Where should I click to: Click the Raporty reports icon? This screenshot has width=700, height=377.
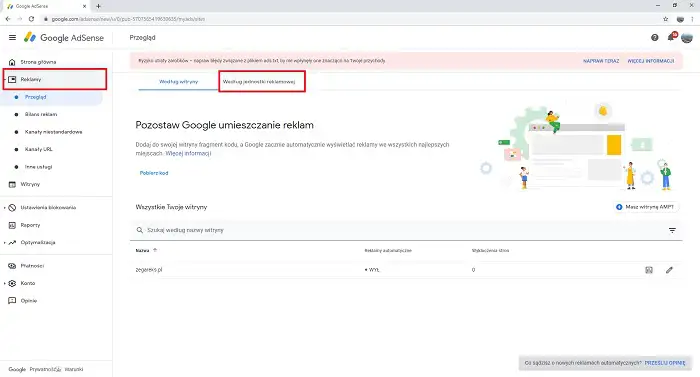tap(12, 225)
